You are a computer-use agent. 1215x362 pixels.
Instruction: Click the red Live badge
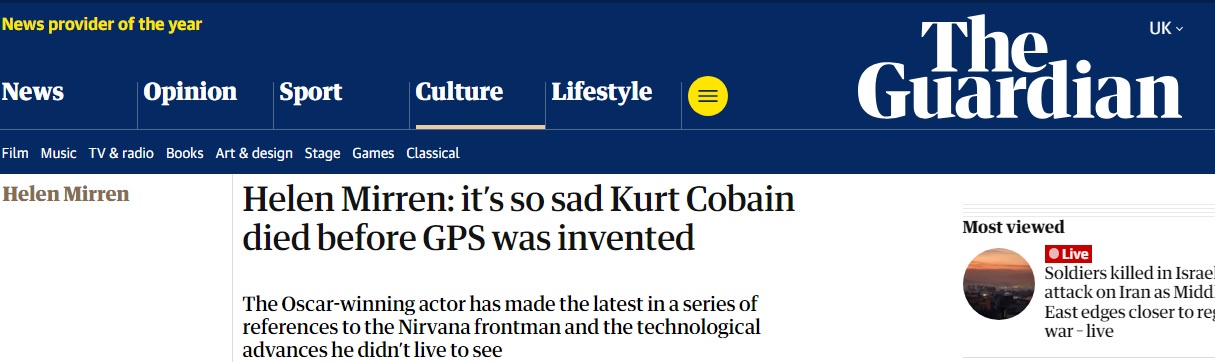pos(1068,254)
